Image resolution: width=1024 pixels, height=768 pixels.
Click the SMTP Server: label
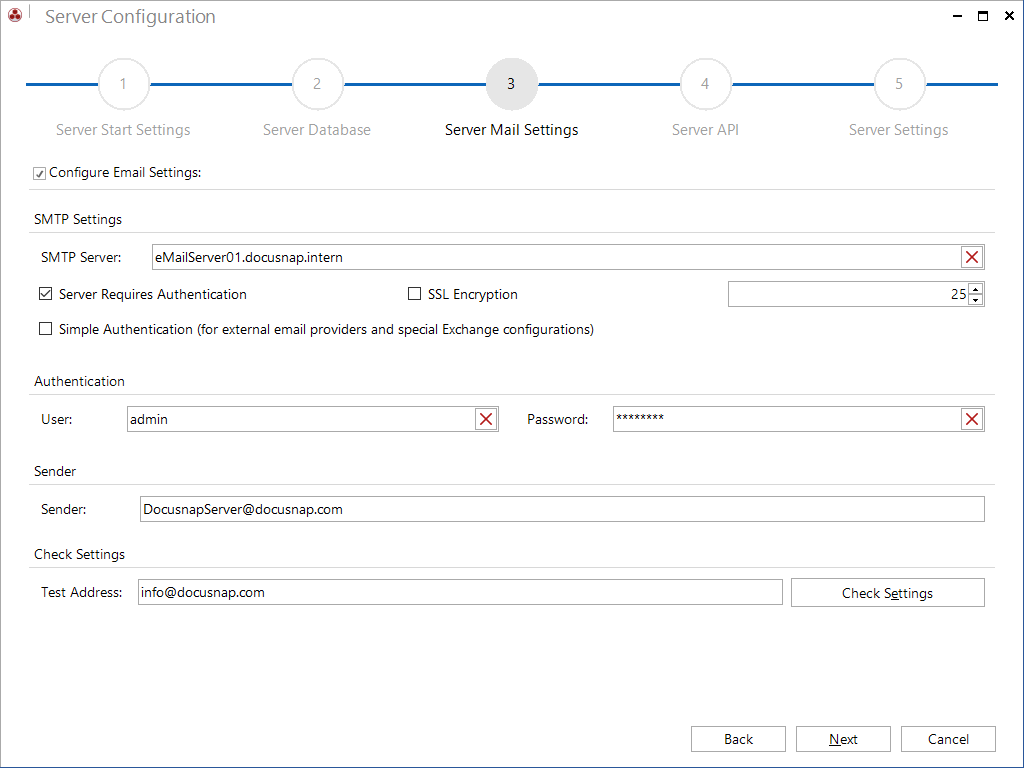click(81, 257)
